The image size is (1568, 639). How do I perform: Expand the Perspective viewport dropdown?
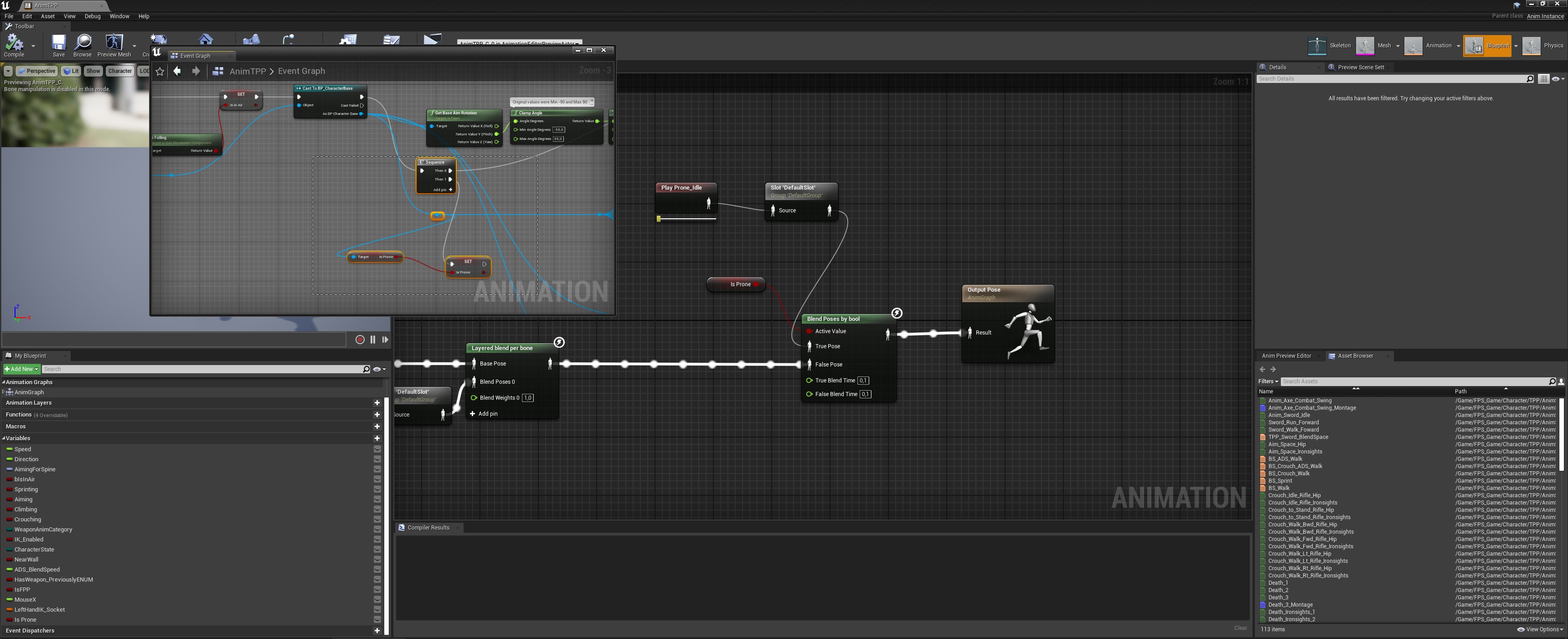[x=37, y=71]
